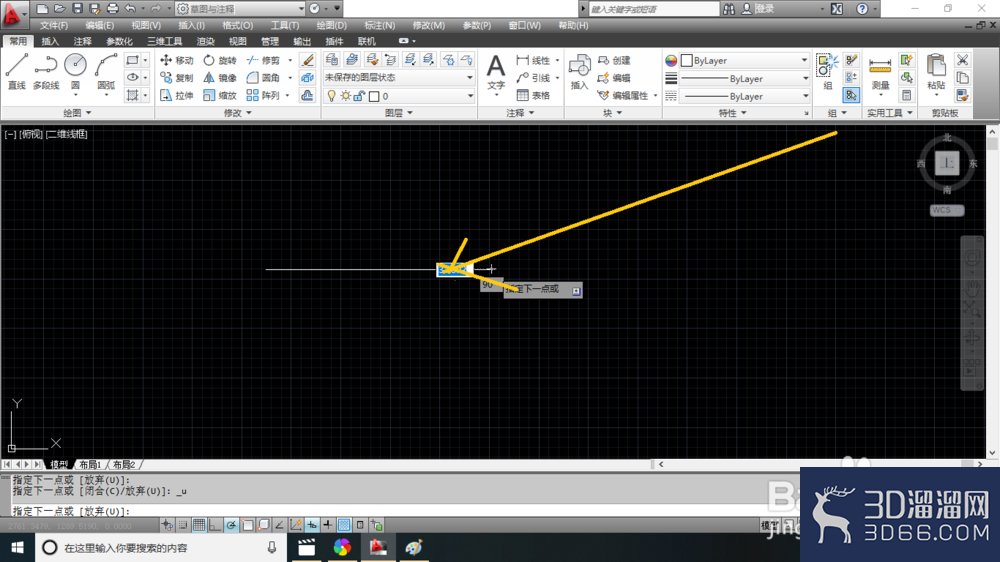Viewport: 1000px width, 562px height.
Task: Click the keyword search input field
Action: 653,9
